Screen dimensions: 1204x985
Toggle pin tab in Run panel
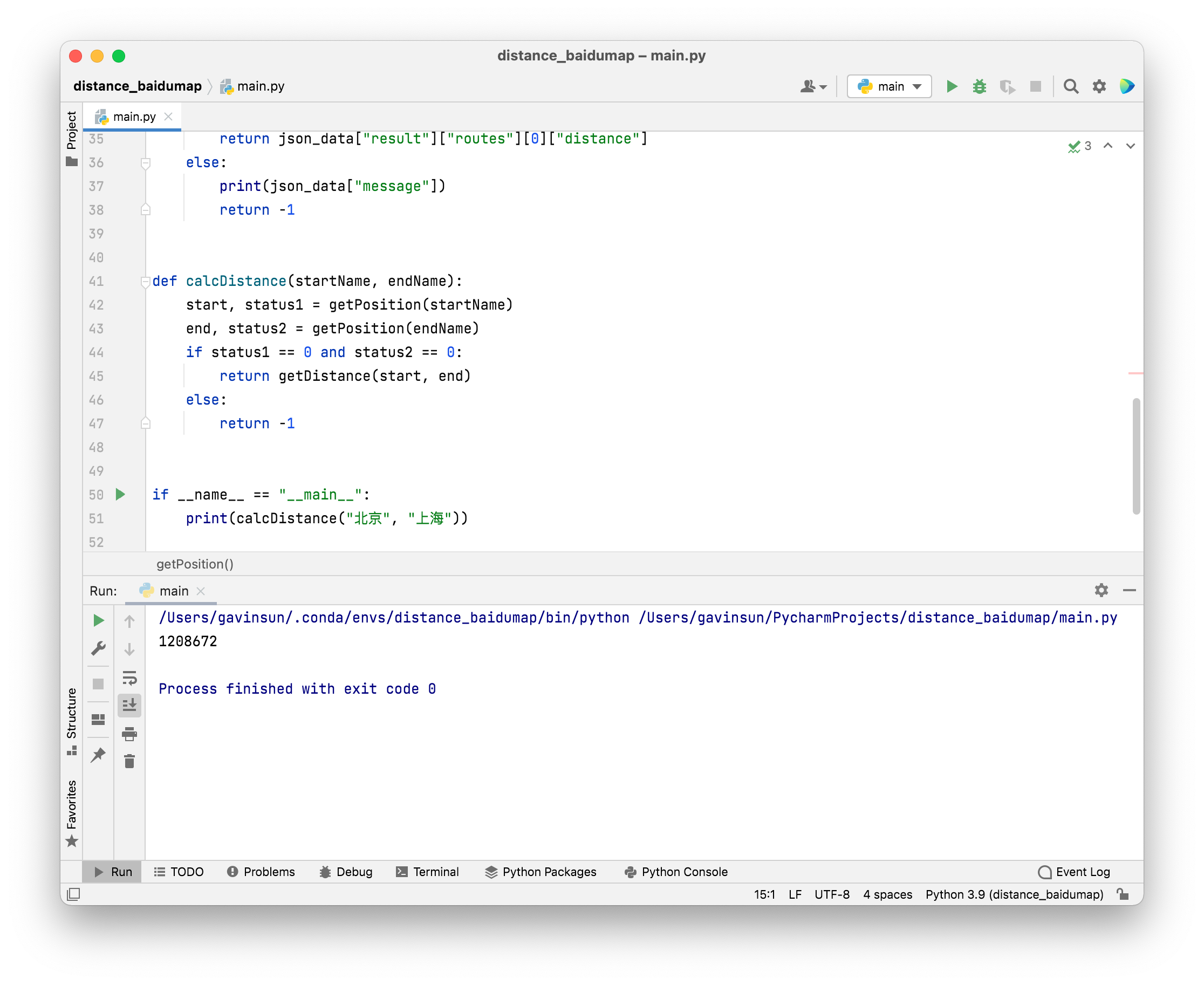coord(98,755)
